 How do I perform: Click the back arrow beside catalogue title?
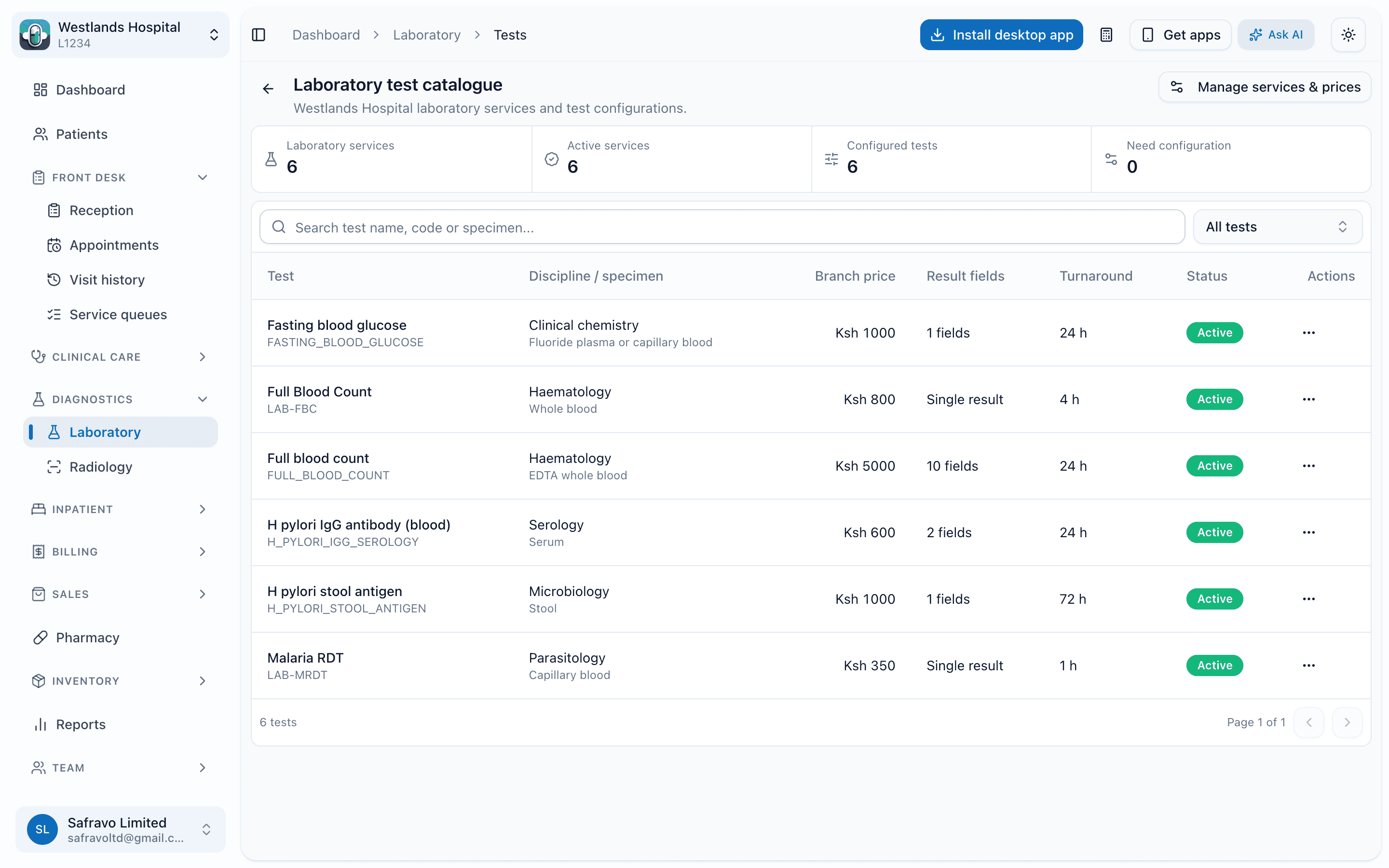[x=268, y=88]
